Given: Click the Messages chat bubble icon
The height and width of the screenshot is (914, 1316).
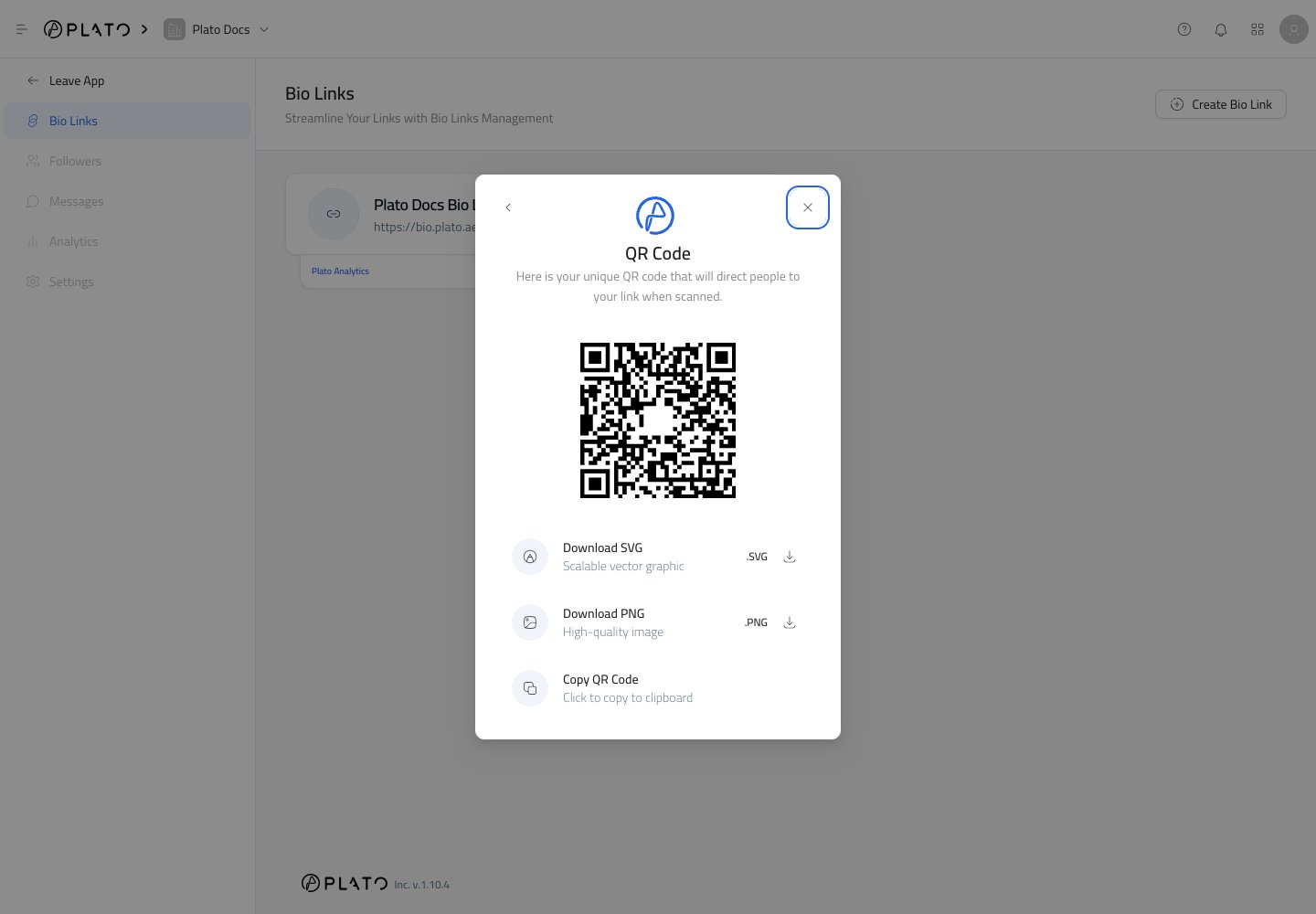Looking at the screenshot, I should (33, 201).
